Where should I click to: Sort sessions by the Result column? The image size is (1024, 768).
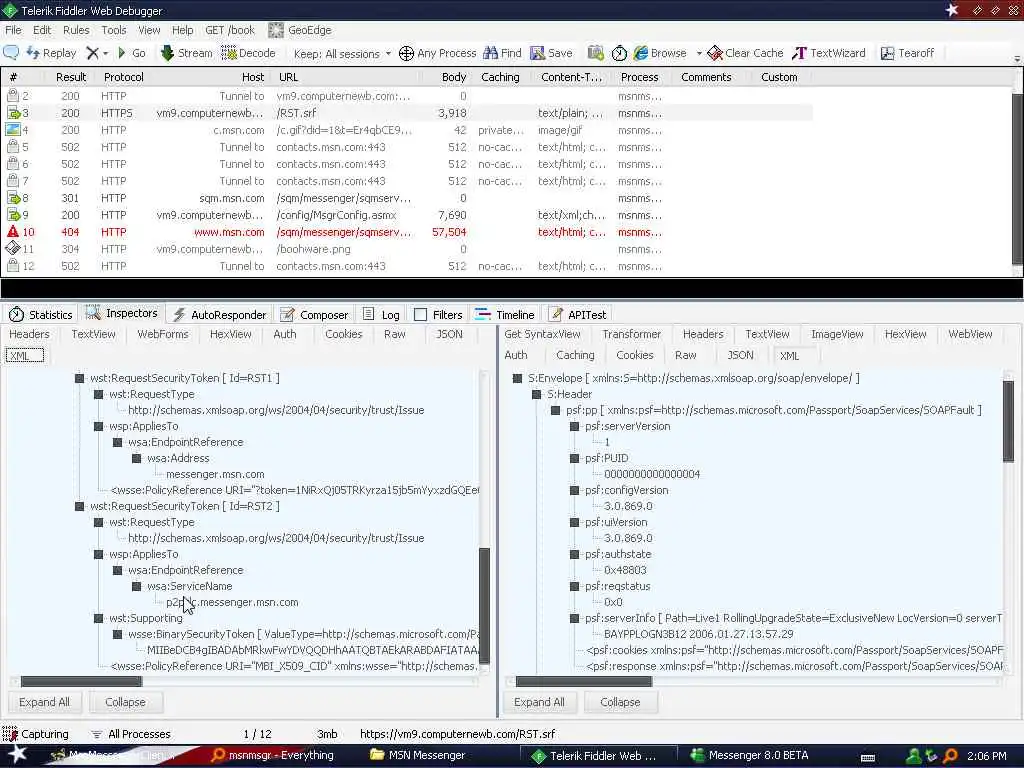click(x=71, y=77)
